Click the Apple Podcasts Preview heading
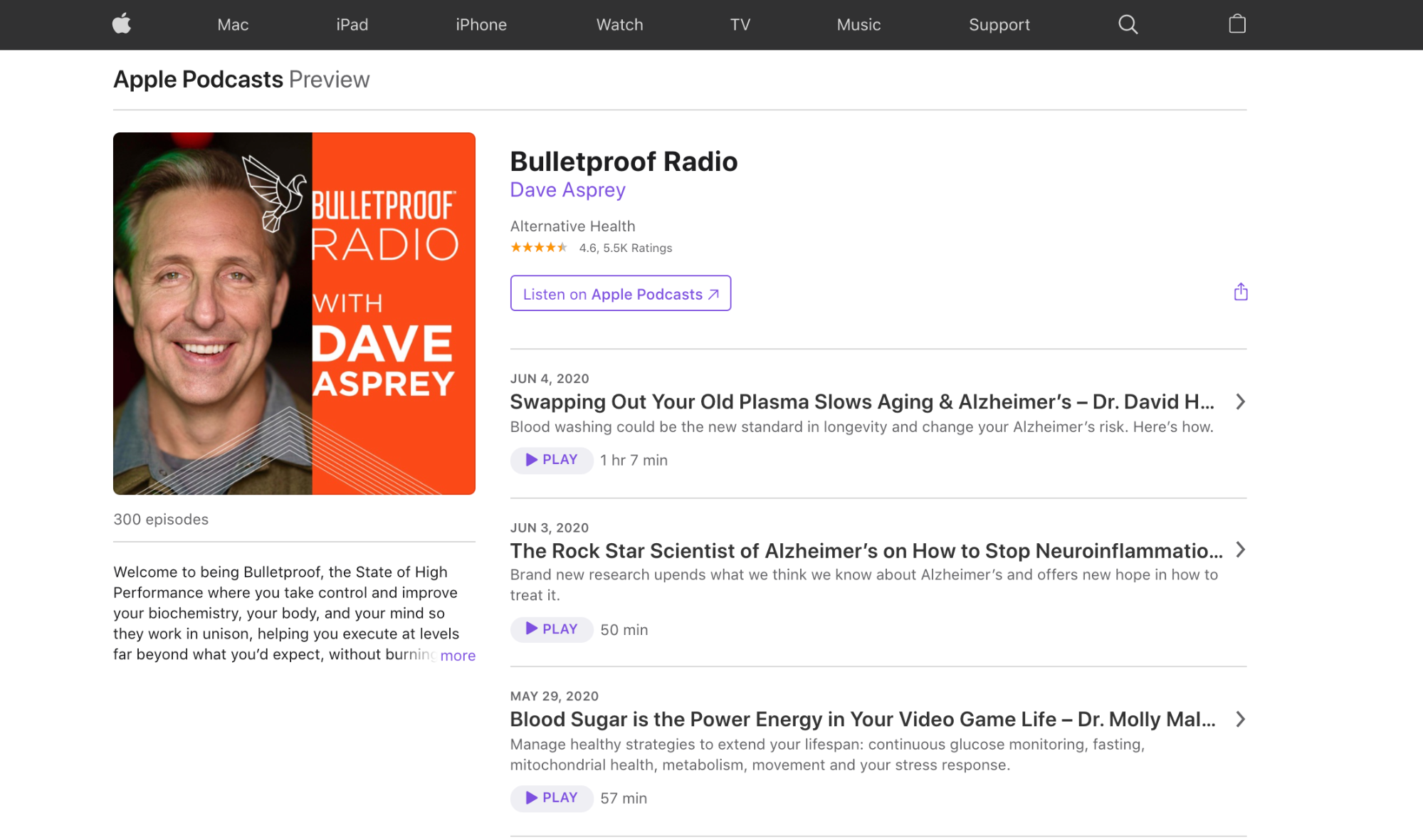This screenshot has height=840, width=1423. [241, 79]
